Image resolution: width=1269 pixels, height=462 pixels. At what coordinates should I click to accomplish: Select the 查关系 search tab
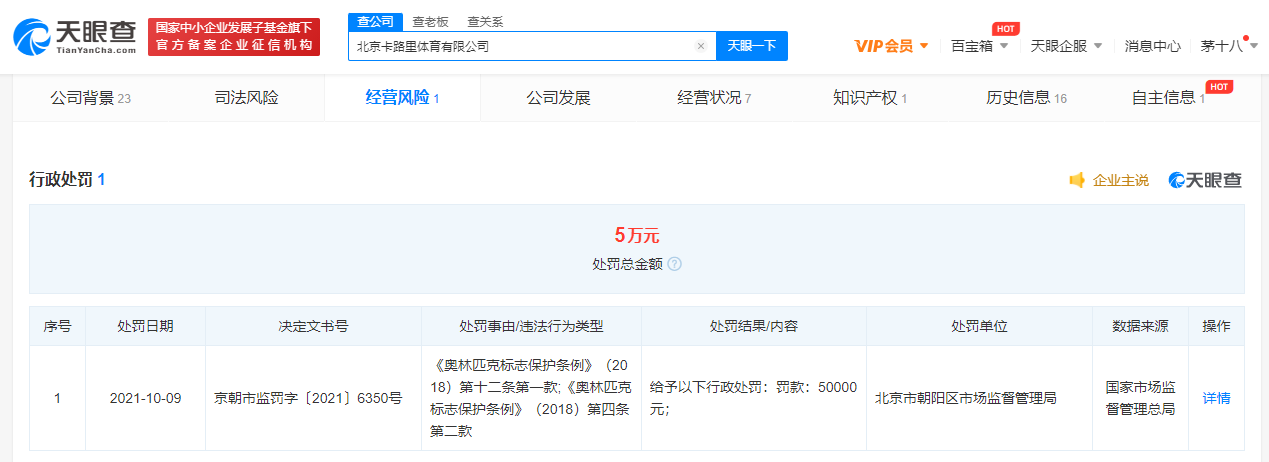point(485,21)
